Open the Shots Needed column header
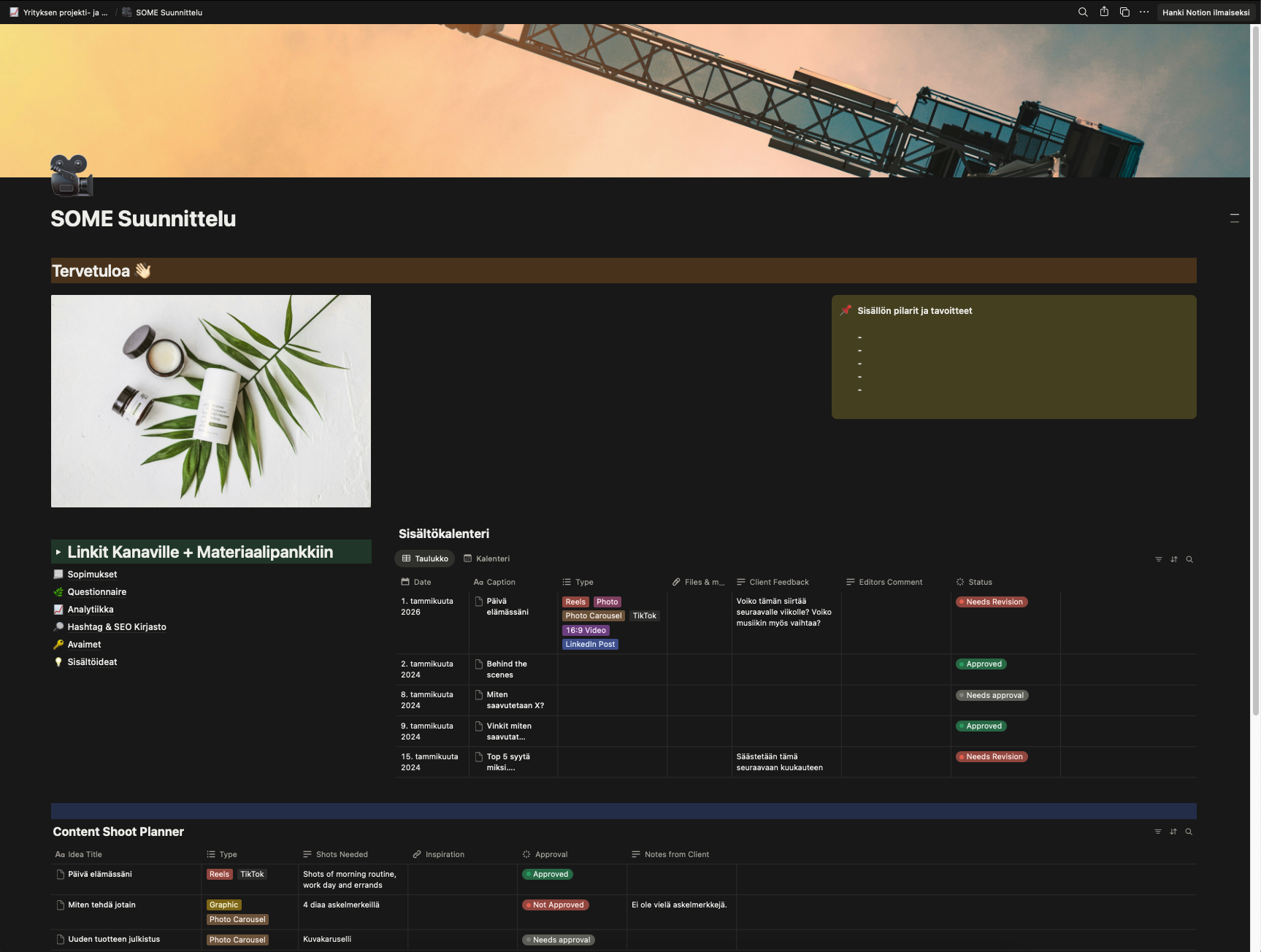 353,855
